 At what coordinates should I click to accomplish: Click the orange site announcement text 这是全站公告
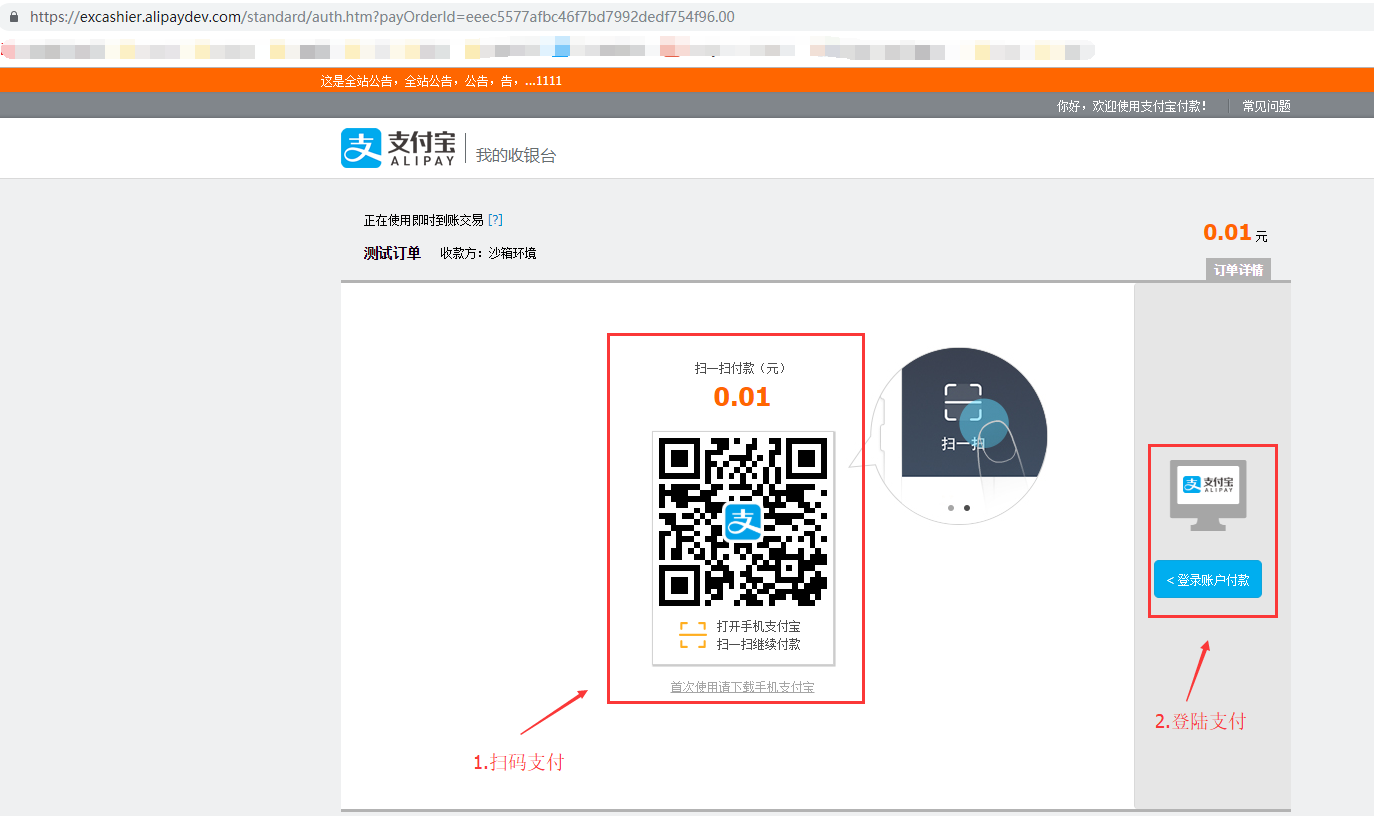[x=441, y=81]
